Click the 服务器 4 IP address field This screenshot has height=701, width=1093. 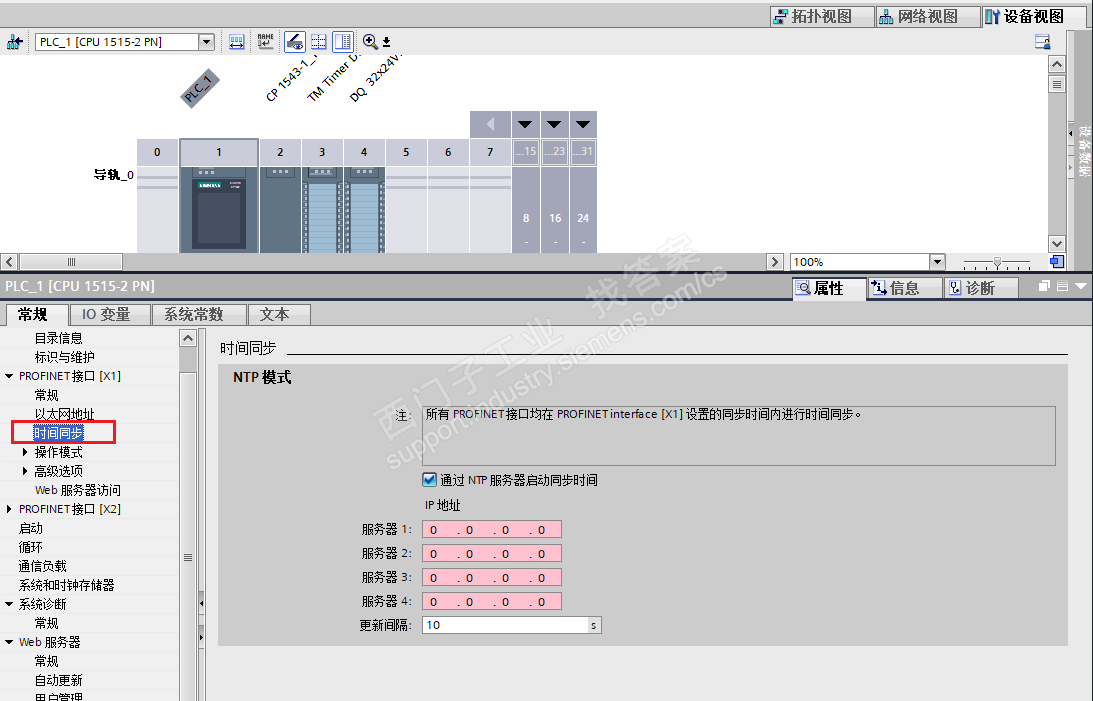491,601
